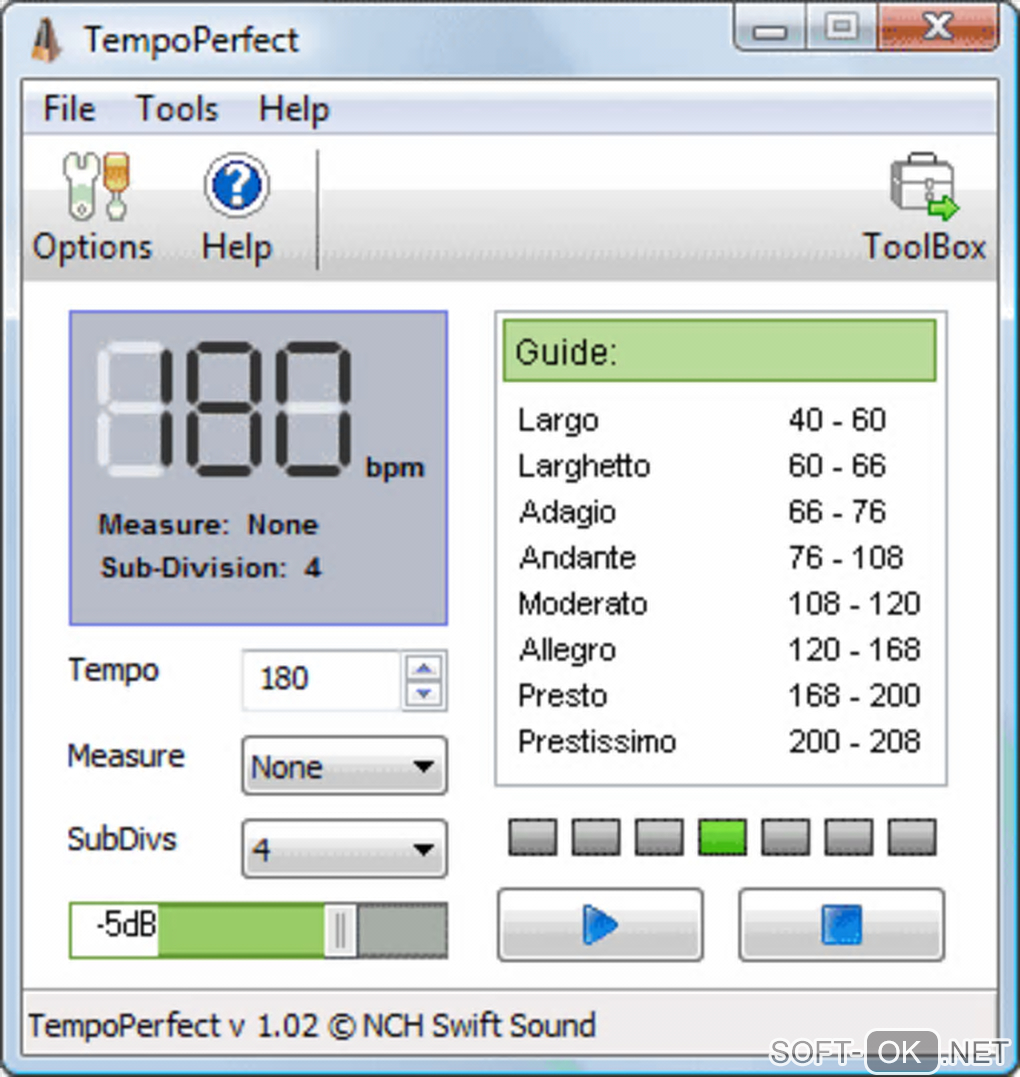Start the metronome with the play button
The height and width of the screenshot is (1077, 1020).
click(x=600, y=924)
